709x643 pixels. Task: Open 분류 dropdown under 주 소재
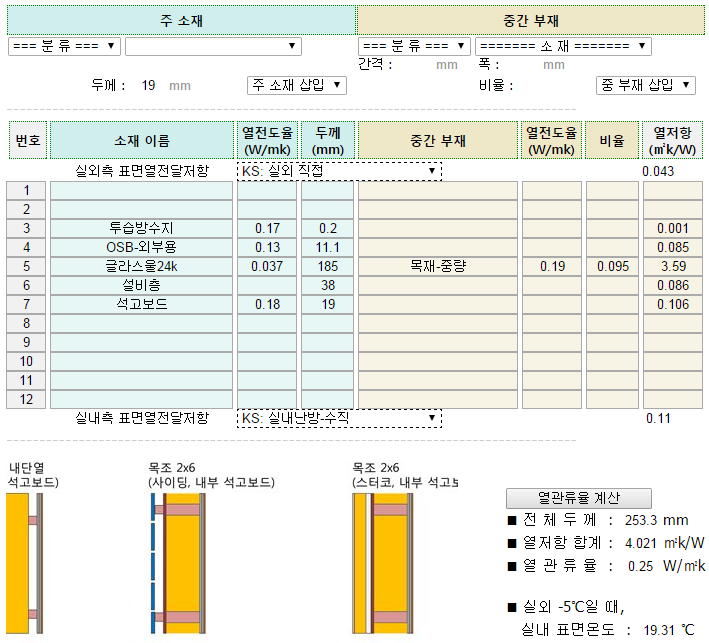click(x=64, y=46)
